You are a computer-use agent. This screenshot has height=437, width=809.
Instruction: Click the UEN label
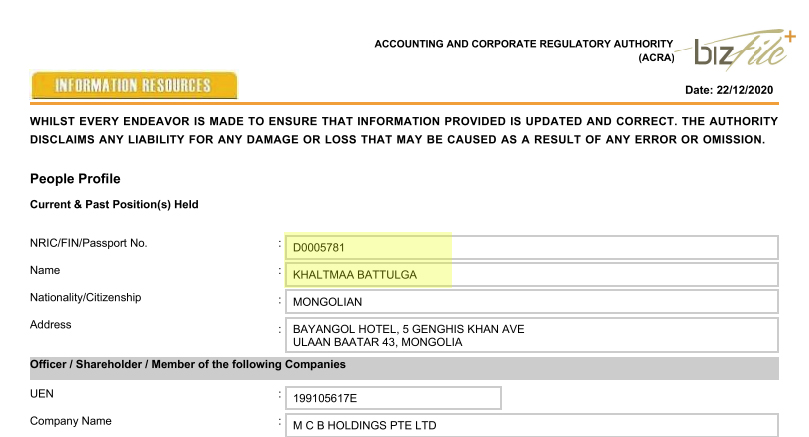(42, 395)
